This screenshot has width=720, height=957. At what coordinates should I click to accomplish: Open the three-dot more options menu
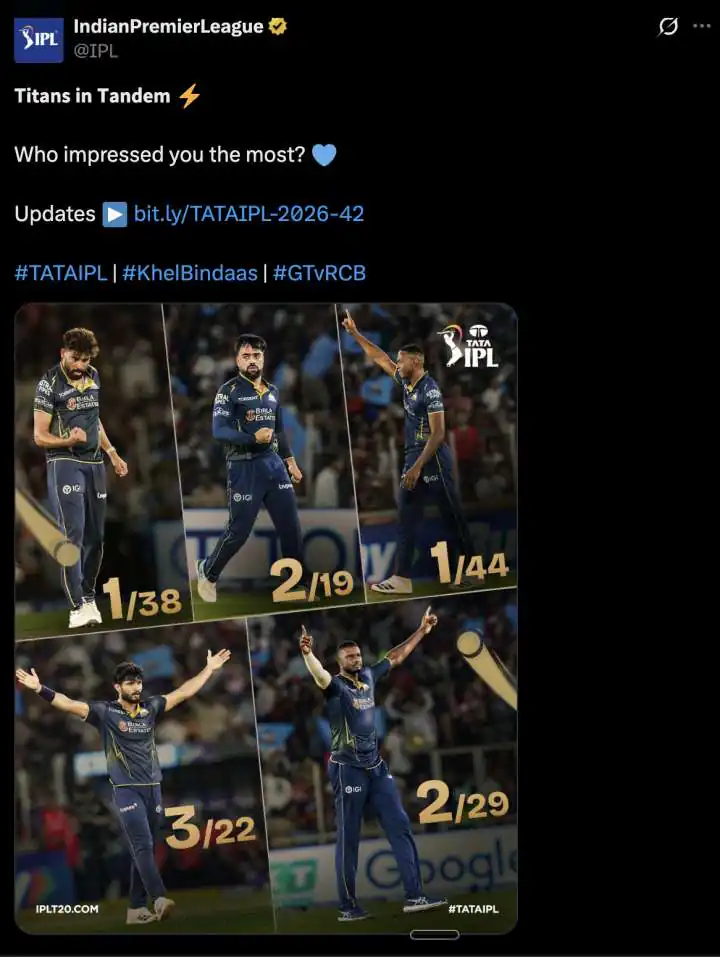click(702, 26)
